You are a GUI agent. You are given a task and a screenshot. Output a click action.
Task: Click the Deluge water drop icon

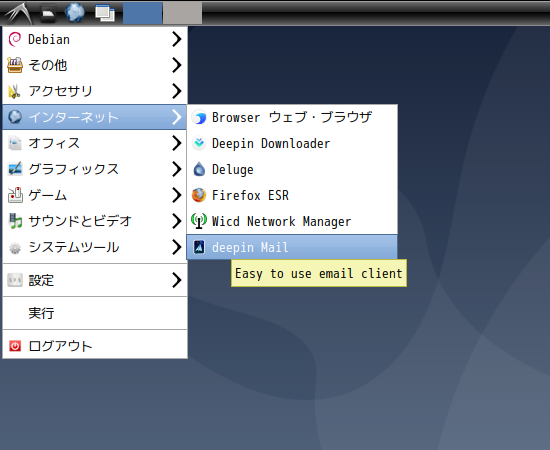pos(199,169)
